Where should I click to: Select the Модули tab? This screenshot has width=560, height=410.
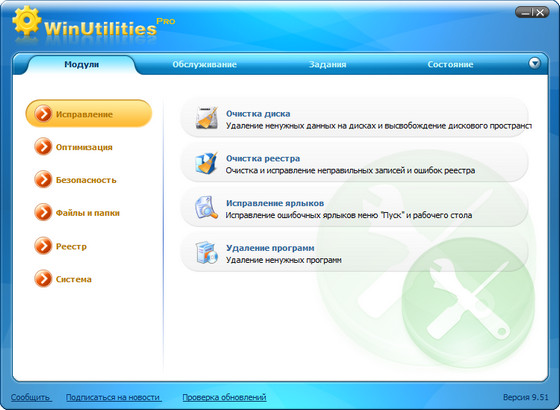pyautogui.click(x=81, y=65)
